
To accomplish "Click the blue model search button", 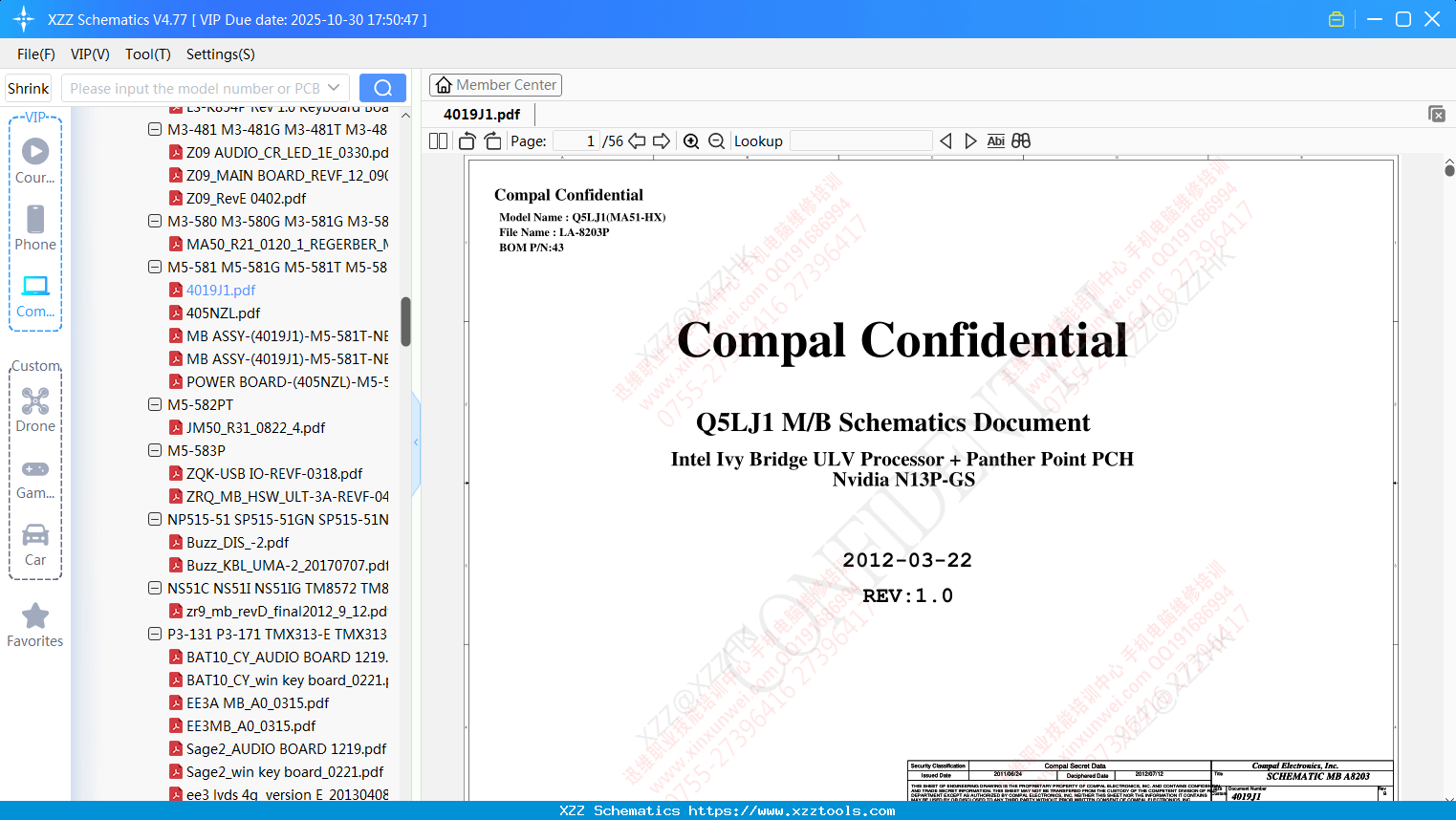I will [382, 88].
